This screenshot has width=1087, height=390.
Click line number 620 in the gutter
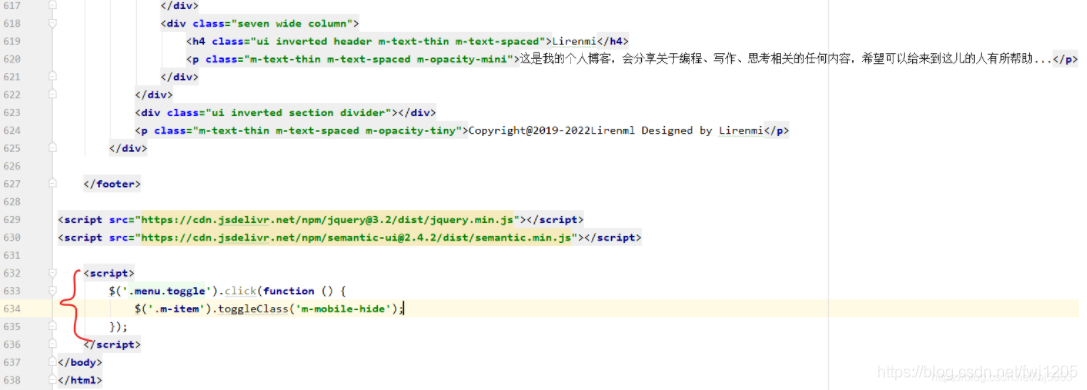(12, 60)
